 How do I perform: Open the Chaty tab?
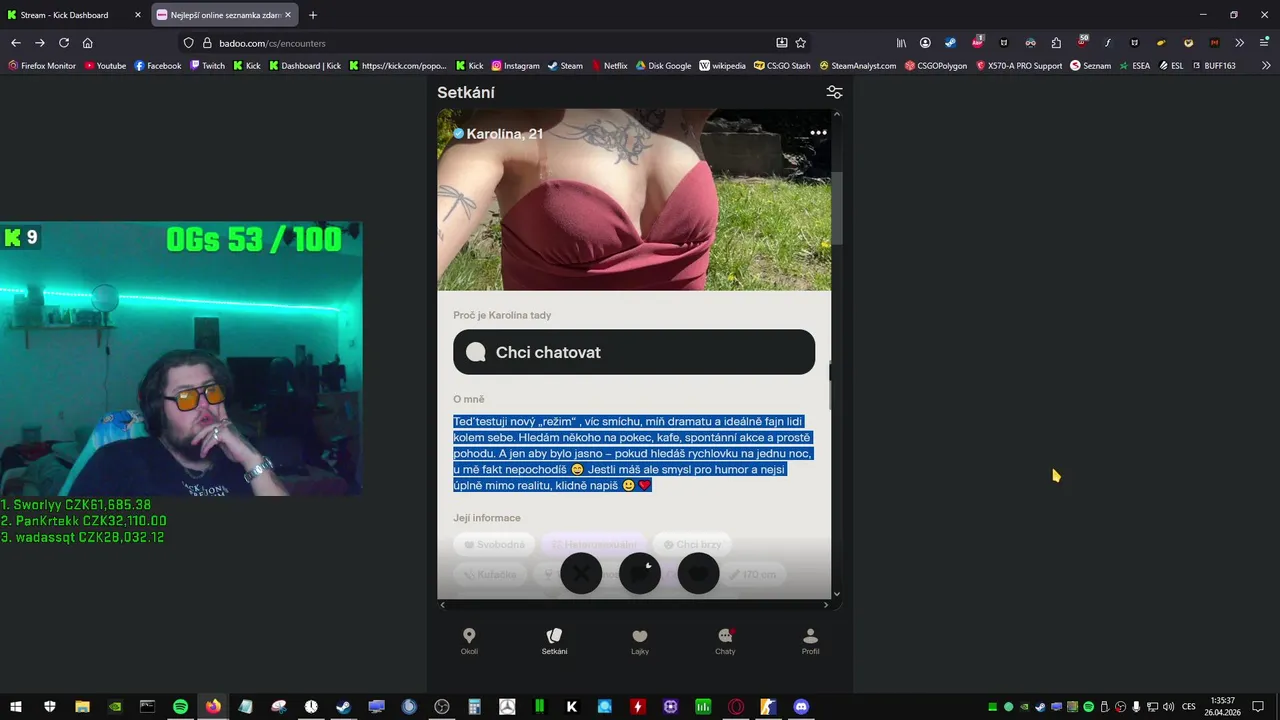click(x=725, y=641)
